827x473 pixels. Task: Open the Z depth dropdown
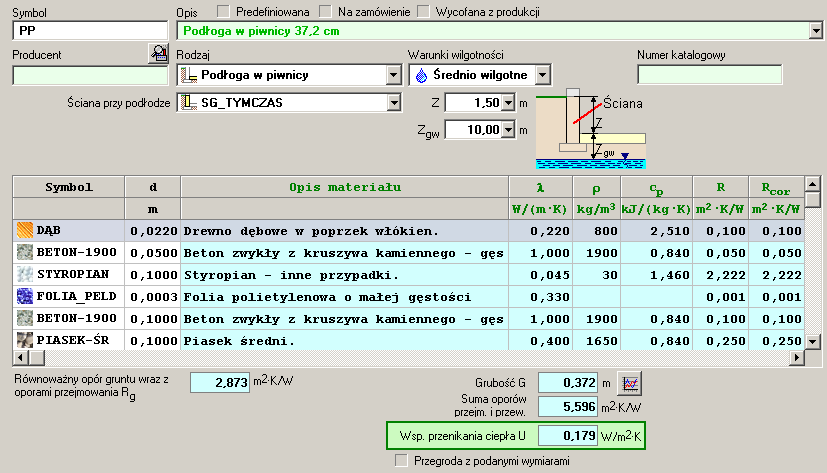tap(508, 103)
